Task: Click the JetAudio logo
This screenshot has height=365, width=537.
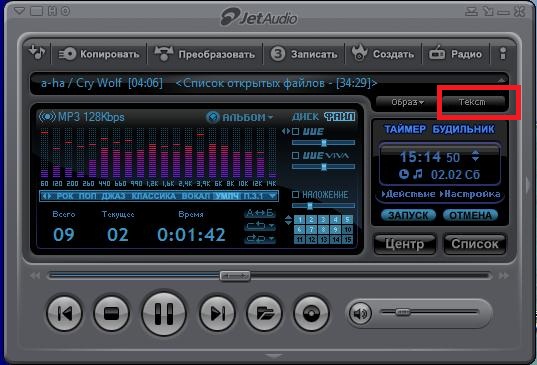Action: tap(259, 17)
